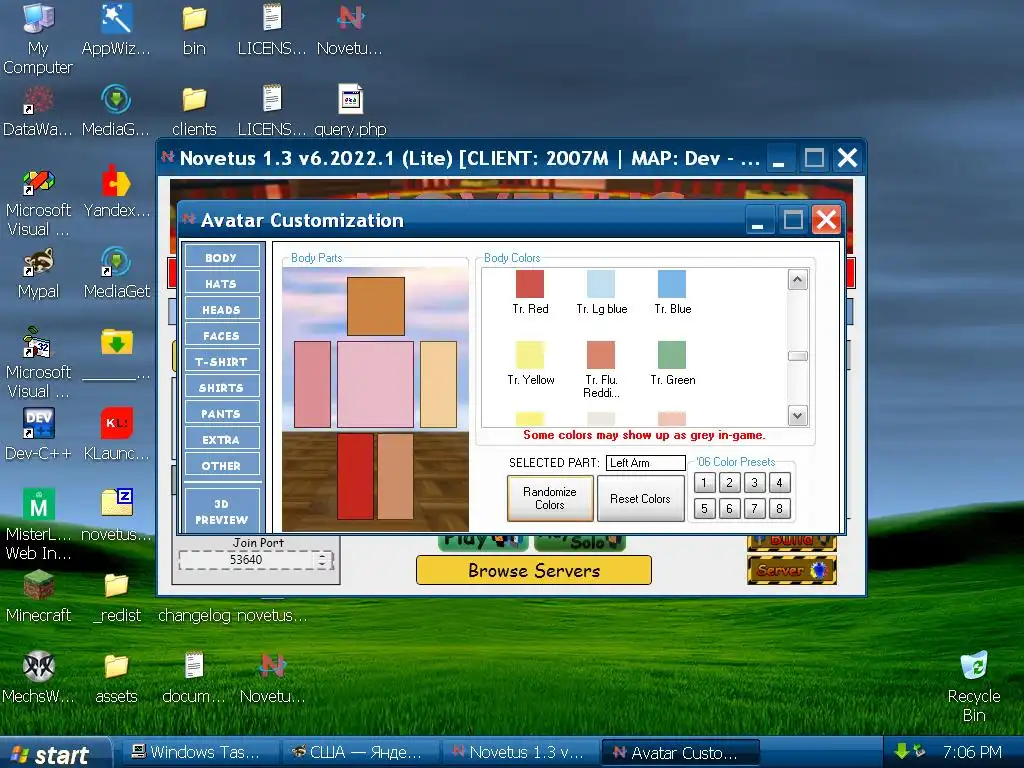The height and width of the screenshot is (768, 1024).
Task: Switch to the EXTRA tab
Action: [222, 440]
